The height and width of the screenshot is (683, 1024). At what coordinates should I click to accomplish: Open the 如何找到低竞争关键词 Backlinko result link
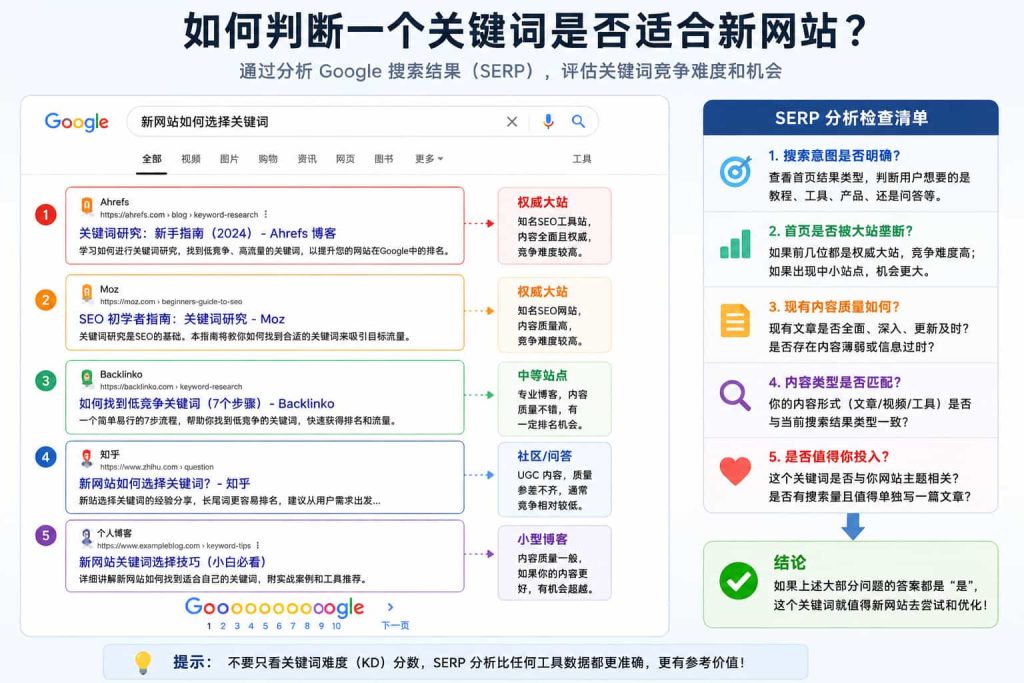206,404
